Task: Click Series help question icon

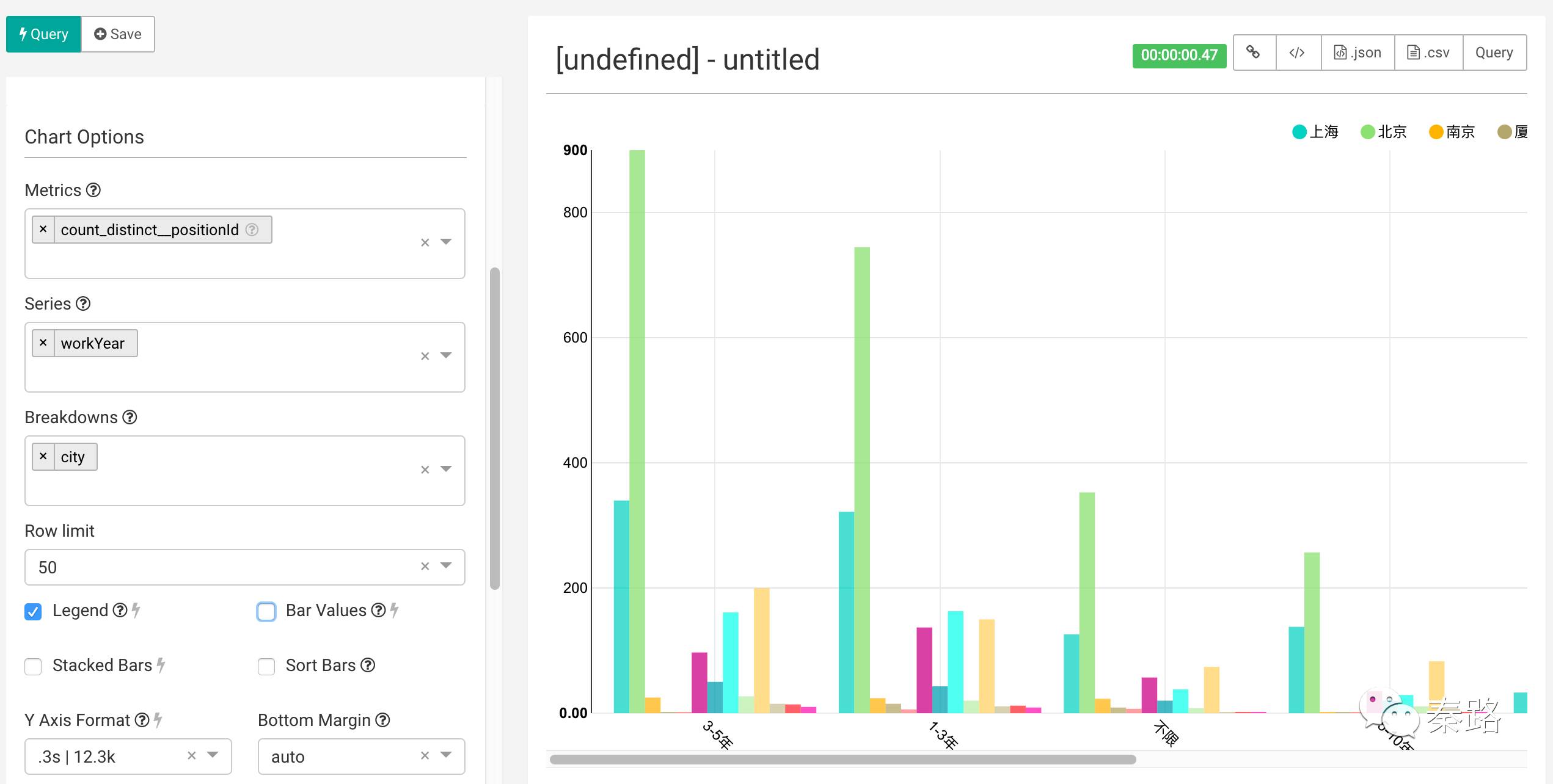Action: click(x=83, y=304)
